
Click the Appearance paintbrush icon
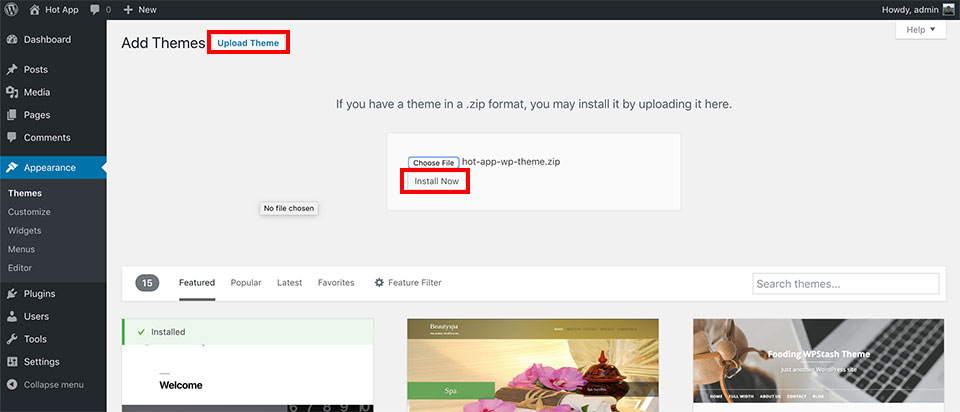point(12,168)
